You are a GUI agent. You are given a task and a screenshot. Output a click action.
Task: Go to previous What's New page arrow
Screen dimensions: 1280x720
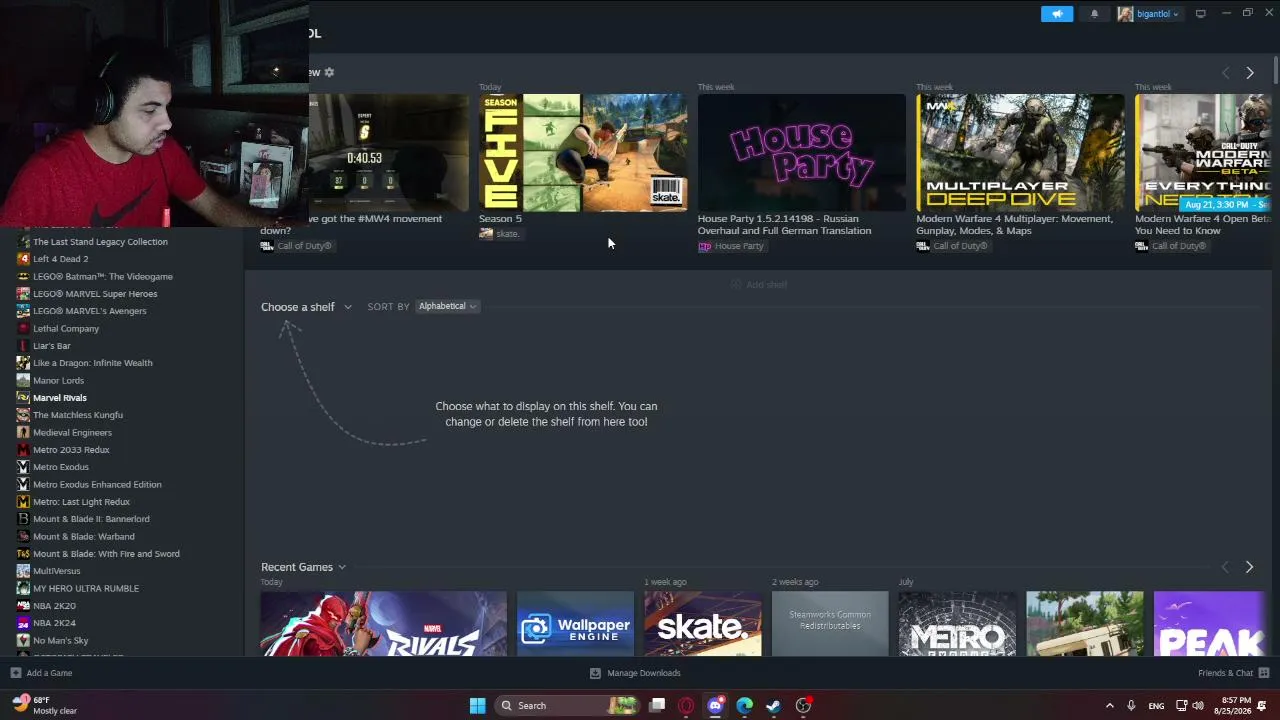[1226, 73]
